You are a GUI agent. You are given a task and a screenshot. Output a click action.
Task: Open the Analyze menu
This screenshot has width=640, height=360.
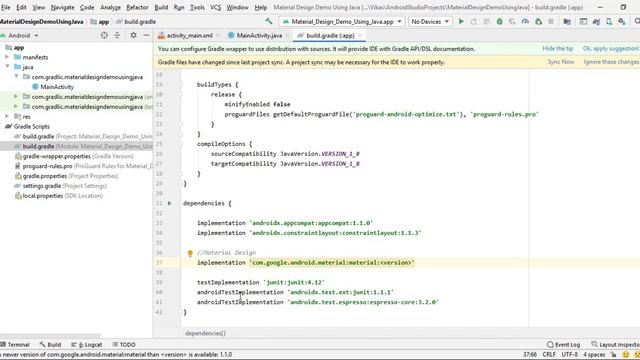[x=110, y=7]
